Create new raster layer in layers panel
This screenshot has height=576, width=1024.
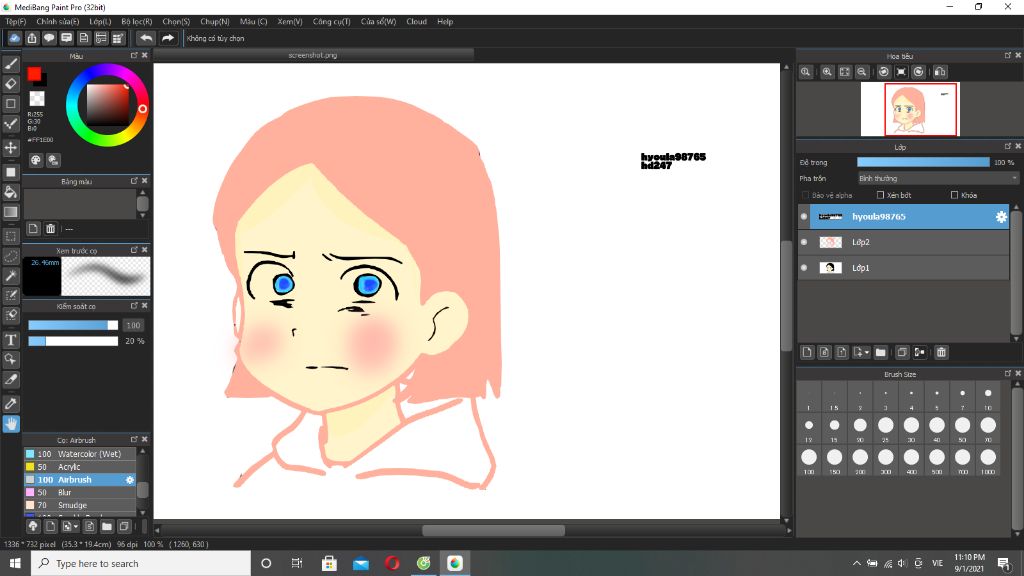[807, 353]
